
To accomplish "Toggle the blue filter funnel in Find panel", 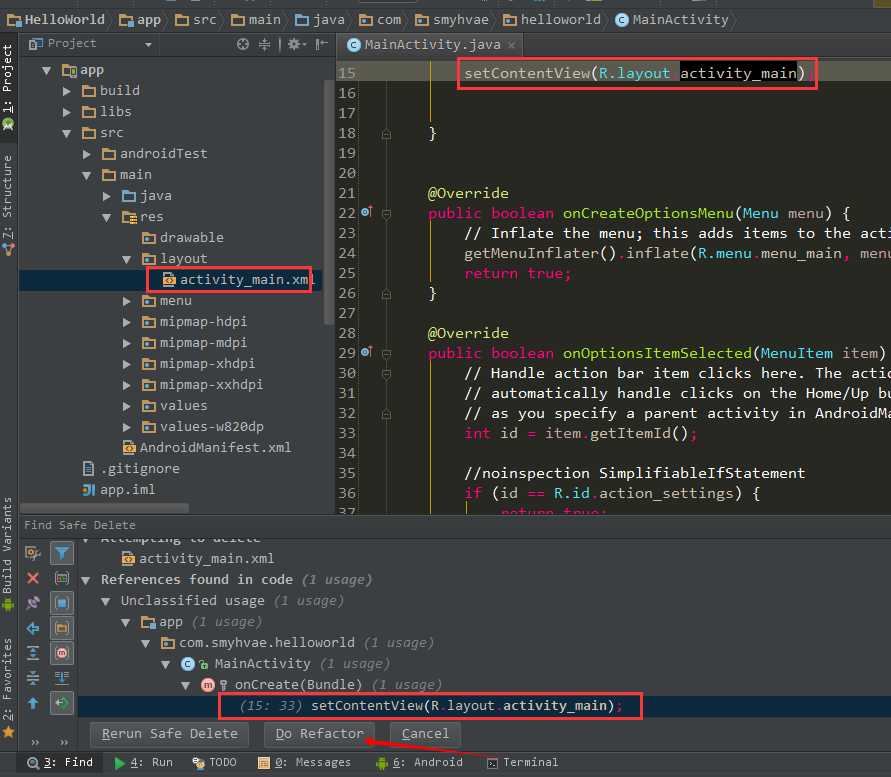I will [62, 553].
